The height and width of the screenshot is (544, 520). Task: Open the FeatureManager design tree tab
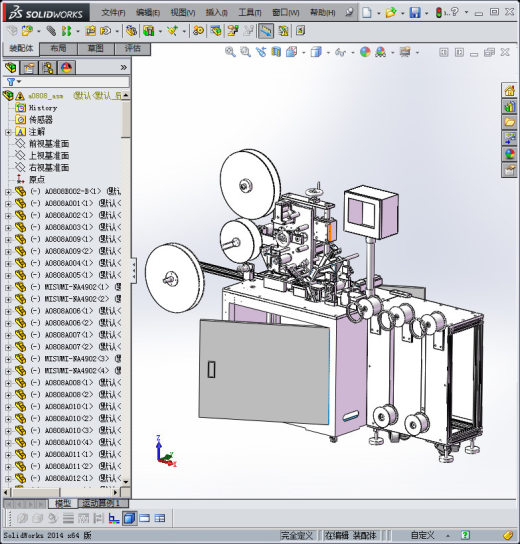11,67
